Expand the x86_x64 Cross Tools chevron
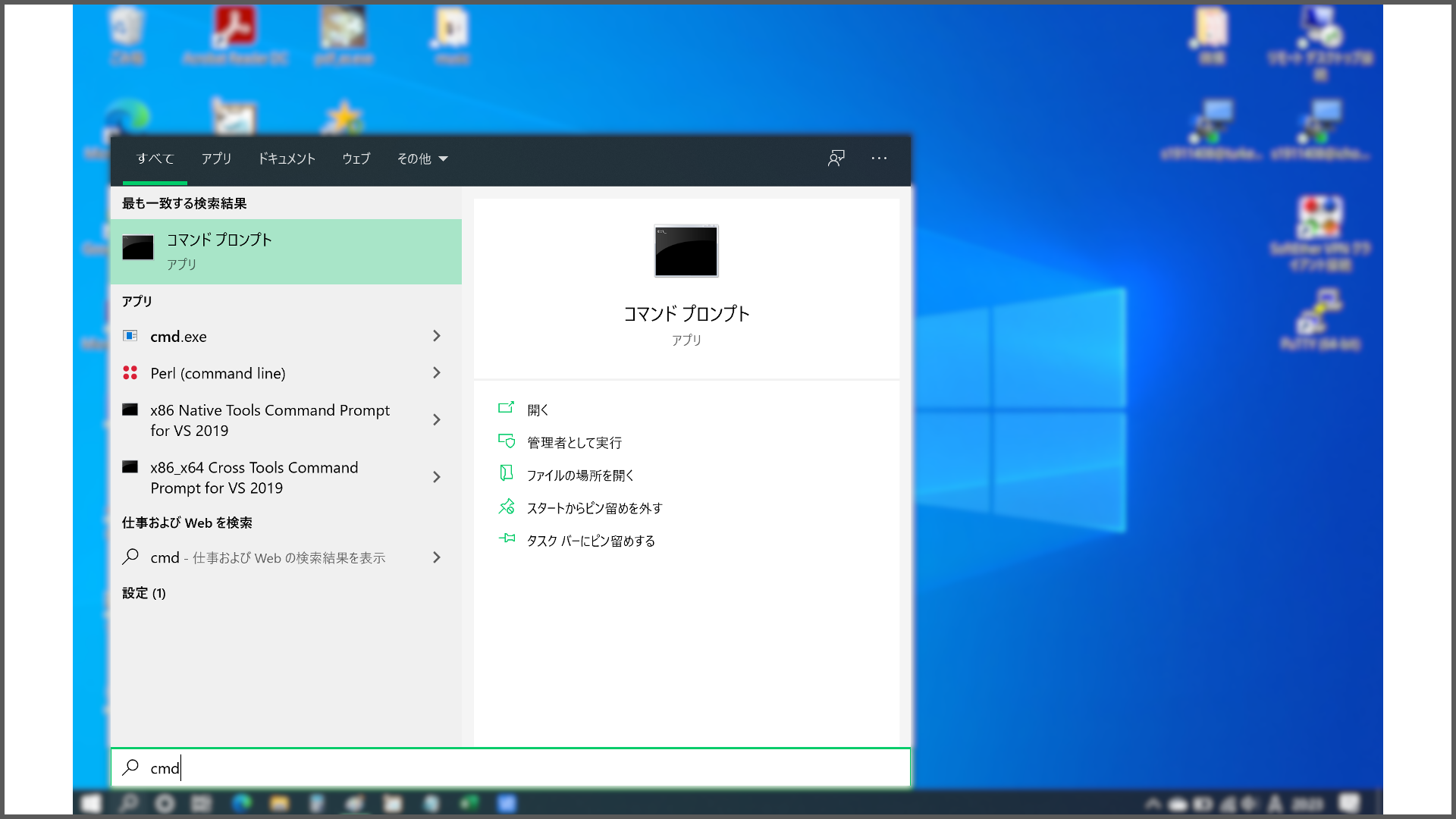 point(436,477)
